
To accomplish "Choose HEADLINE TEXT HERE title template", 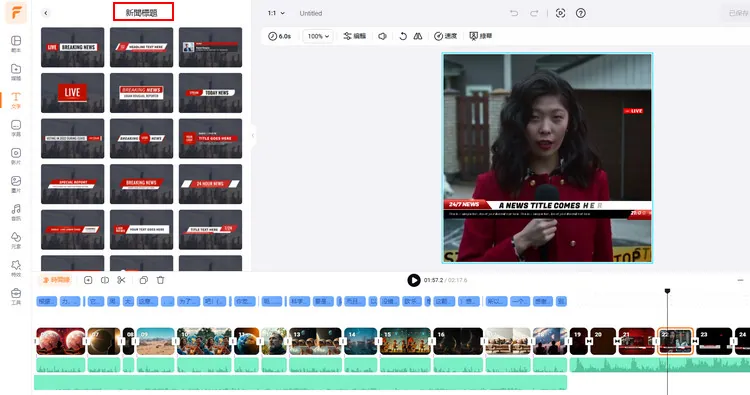I will click(142, 47).
